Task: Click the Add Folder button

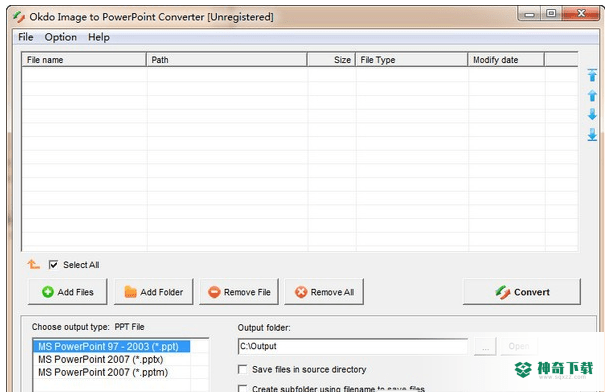Action: click(154, 292)
